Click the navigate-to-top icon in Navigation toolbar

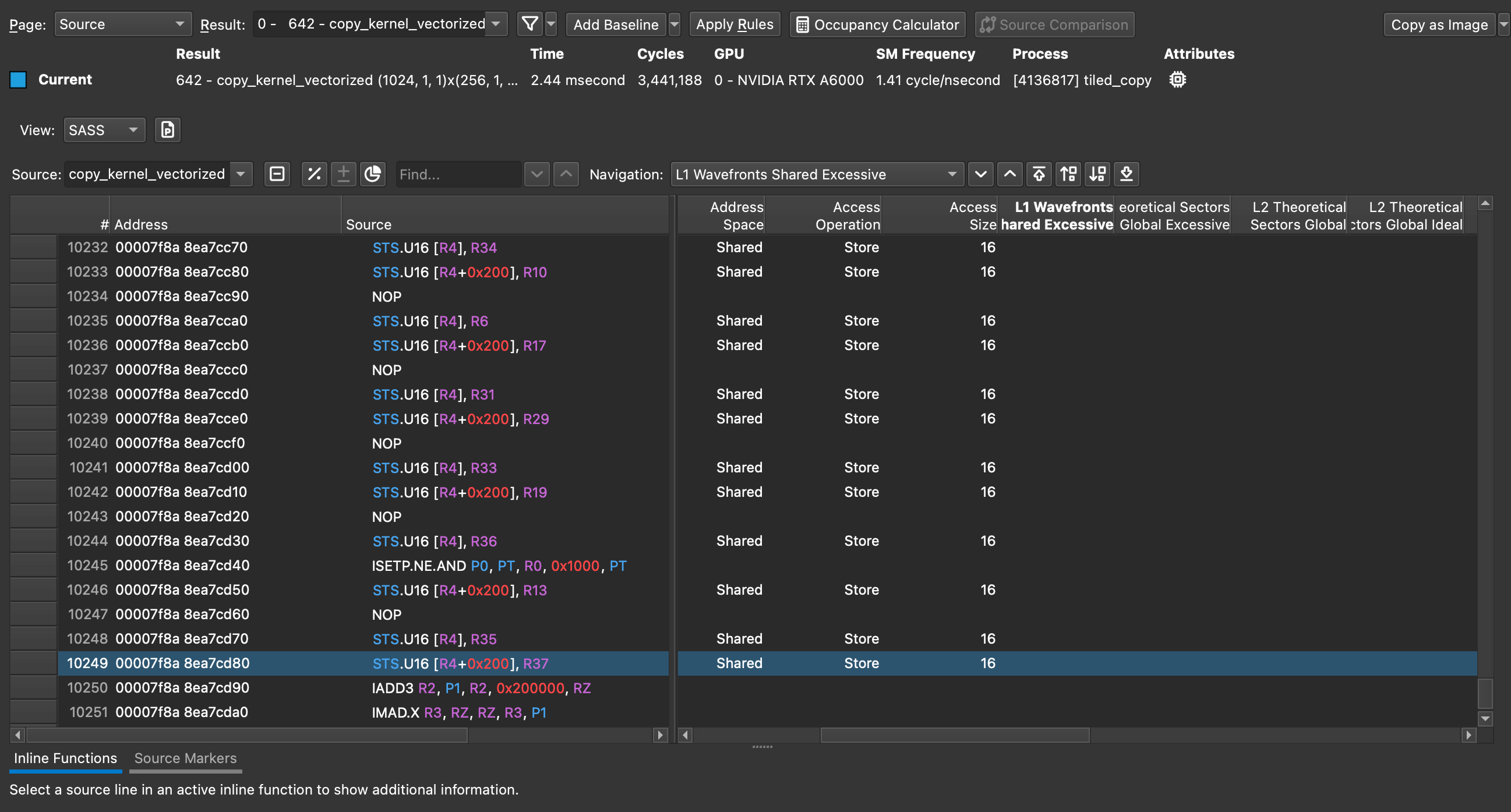(x=1039, y=174)
